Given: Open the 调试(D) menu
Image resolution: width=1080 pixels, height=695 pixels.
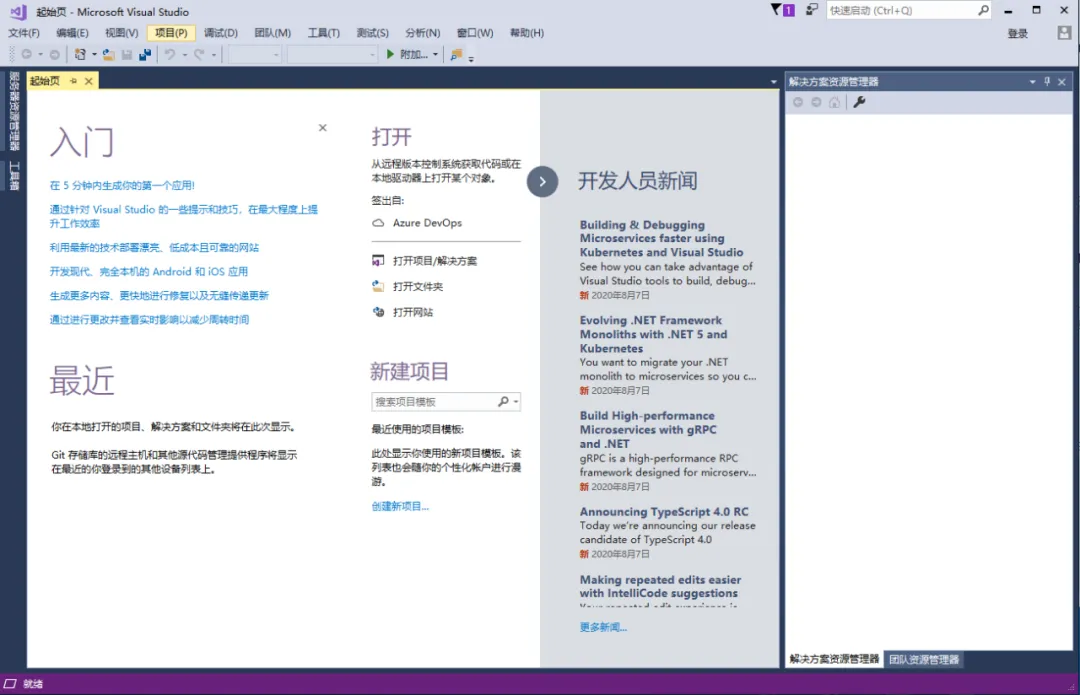Looking at the screenshot, I should (x=220, y=32).
